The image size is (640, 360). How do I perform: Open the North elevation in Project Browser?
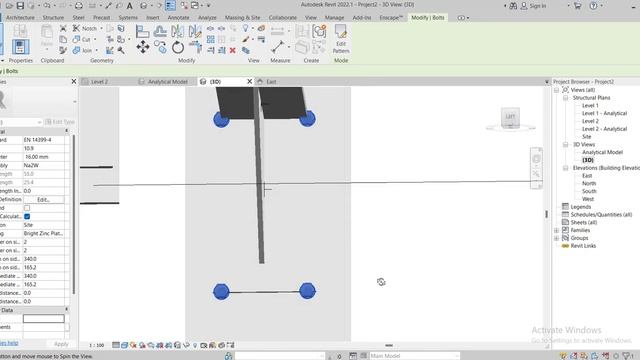589,183
